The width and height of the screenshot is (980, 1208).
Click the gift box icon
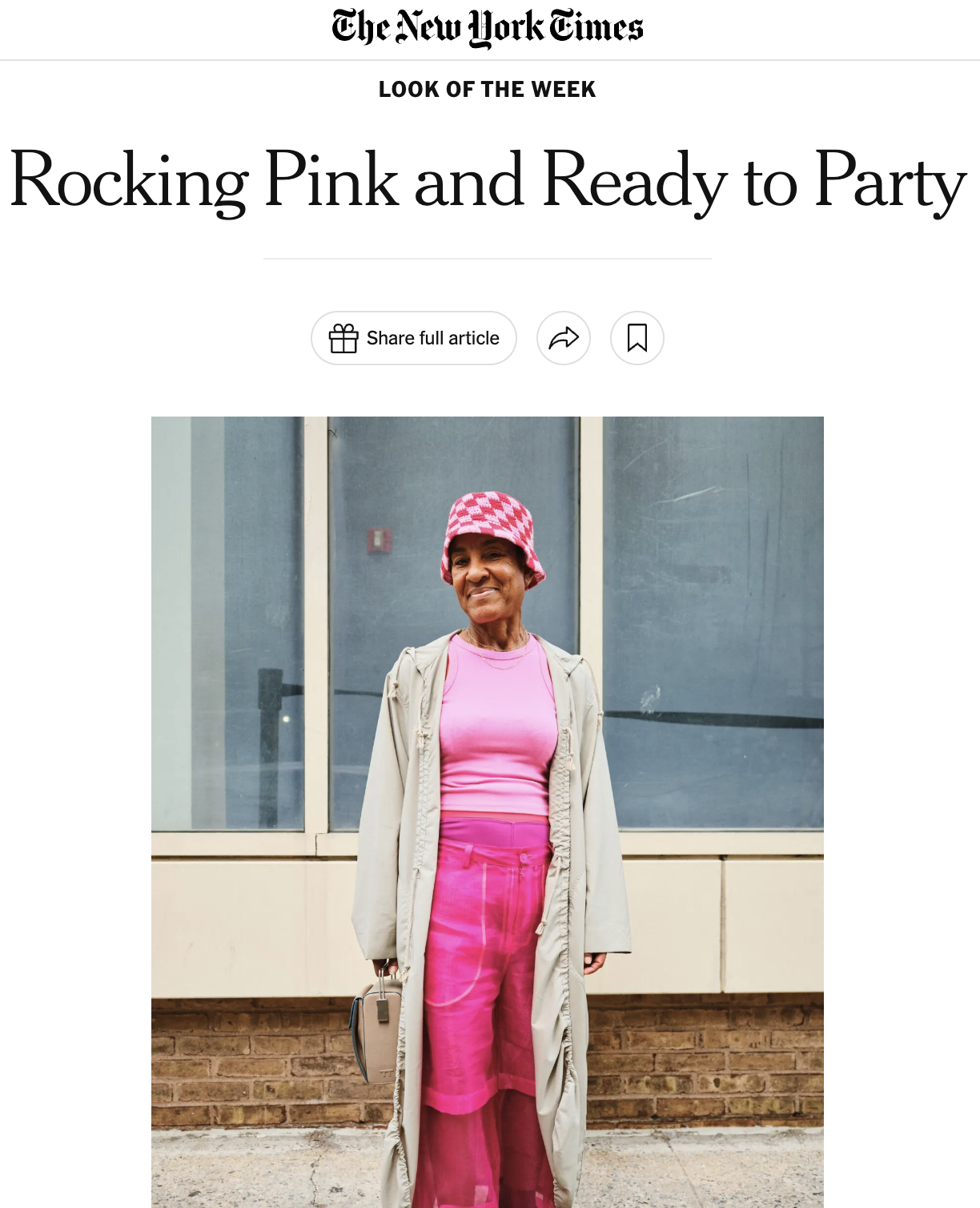(x=343, y=338)
